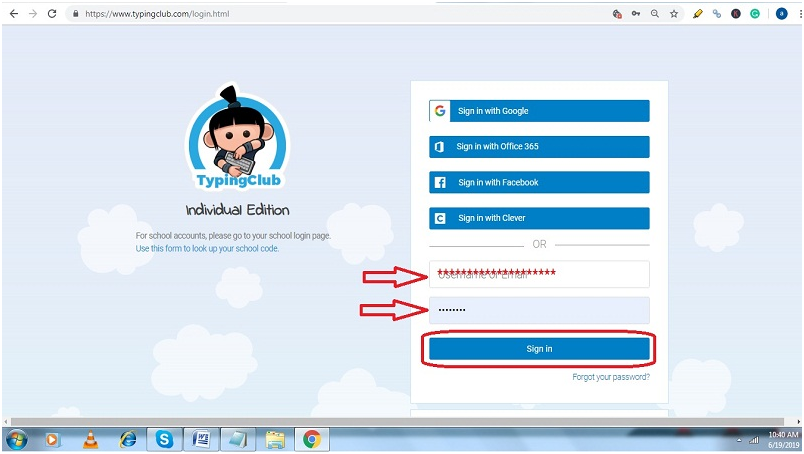Click the password field
The height and width of the screenshot is (454, 804).
pos(539,310)
